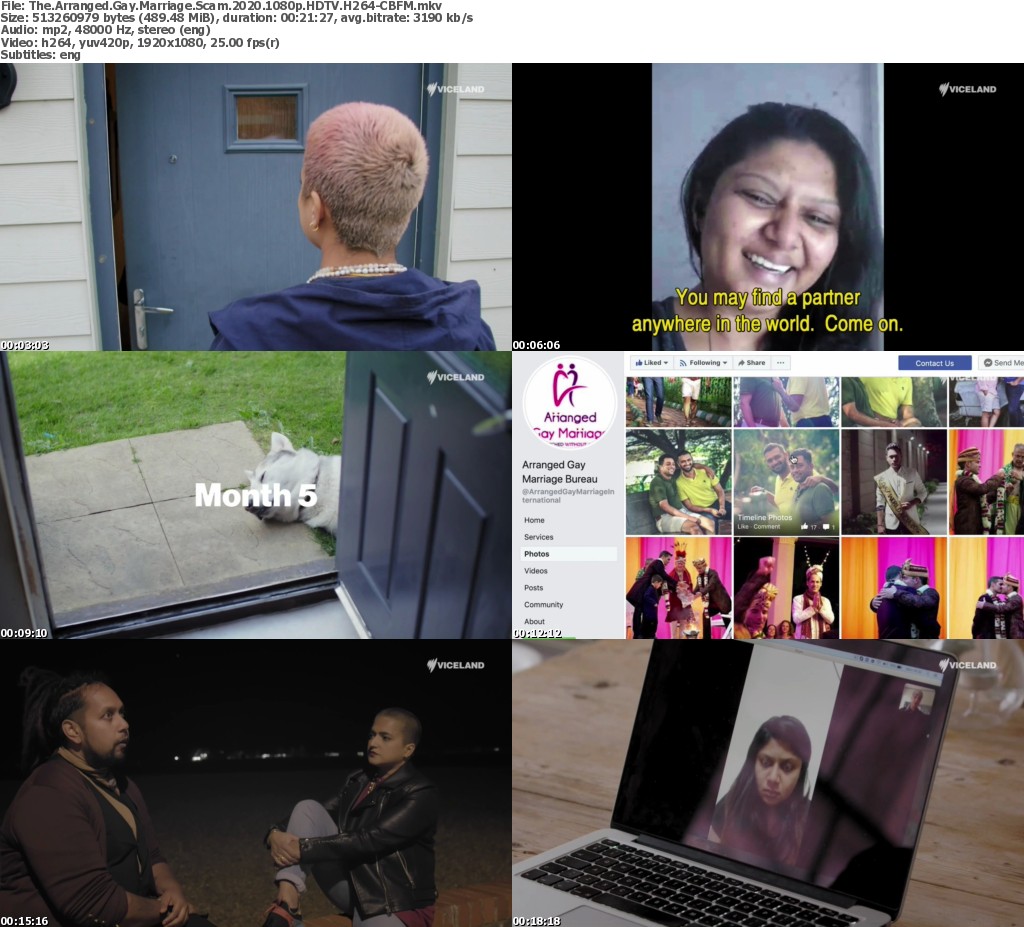The width and height of the screenshot is (1024, 927).
Task: Click the Arranged Gay Marriage profile logo
Action: point(569,402)
